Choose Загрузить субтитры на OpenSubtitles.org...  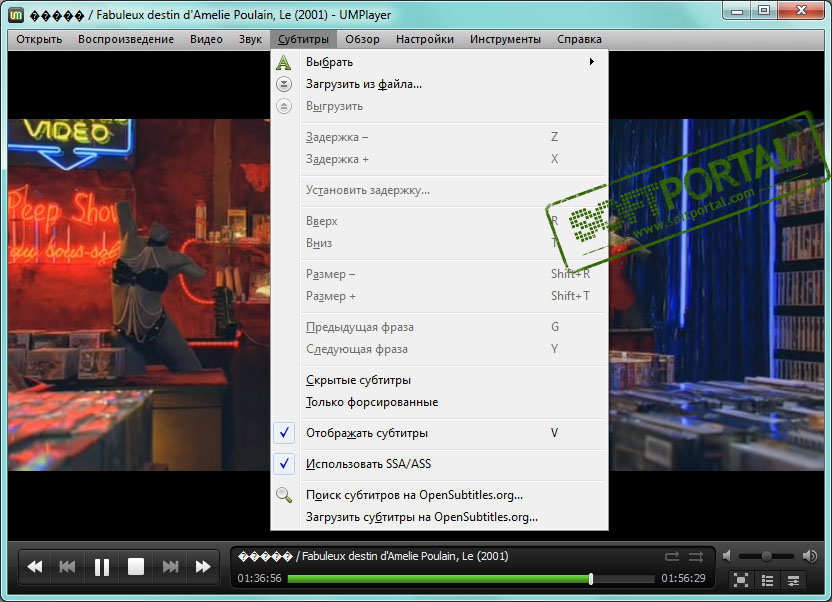[x=439, y=517]
